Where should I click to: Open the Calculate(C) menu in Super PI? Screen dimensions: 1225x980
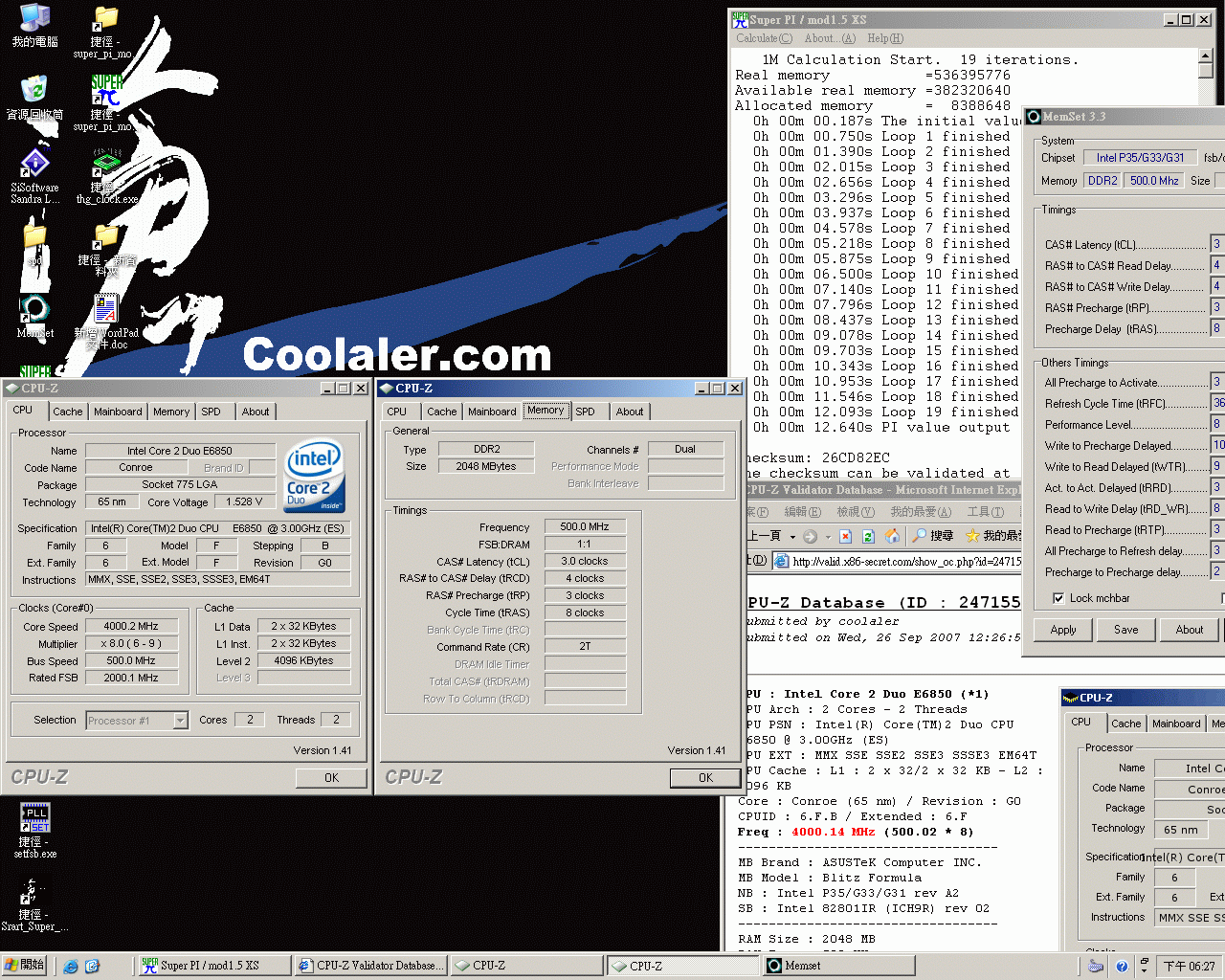(x=764, y=38)
